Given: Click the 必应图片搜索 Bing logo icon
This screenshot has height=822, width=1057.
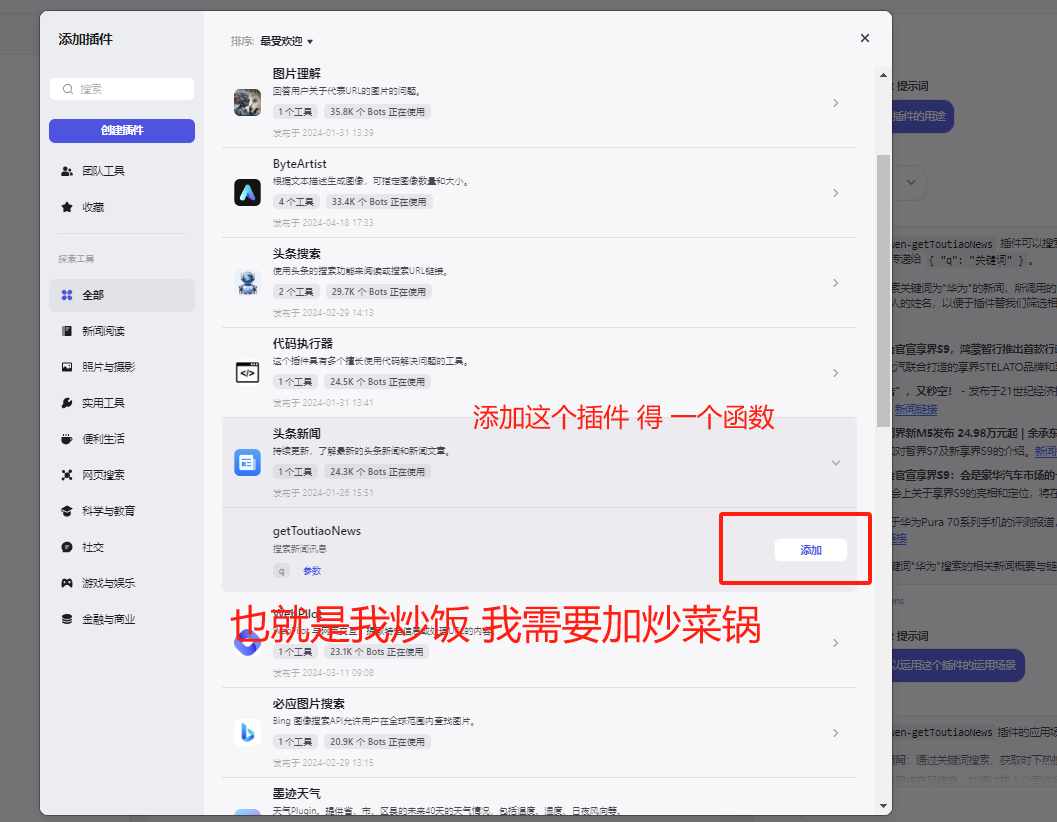Looking at the screenshot, I should click(x=247, y=732).
